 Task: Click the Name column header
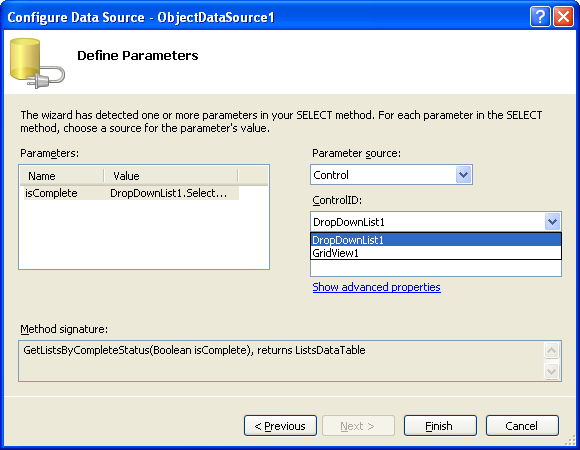pos(62,176)
